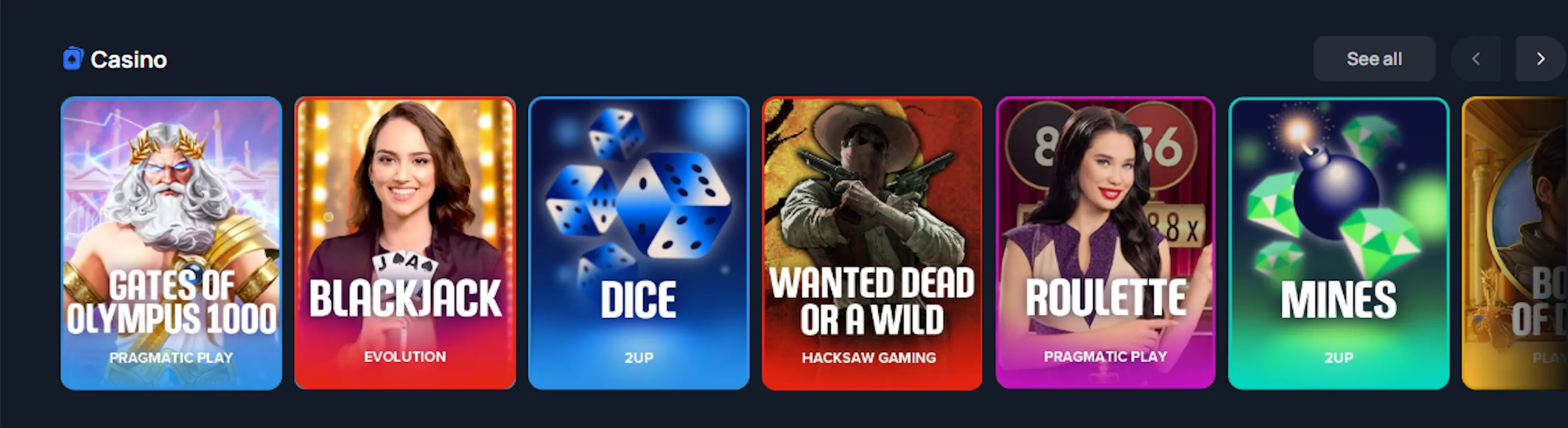
Task: Open the Dice game tile
Action: click(639, 243)
